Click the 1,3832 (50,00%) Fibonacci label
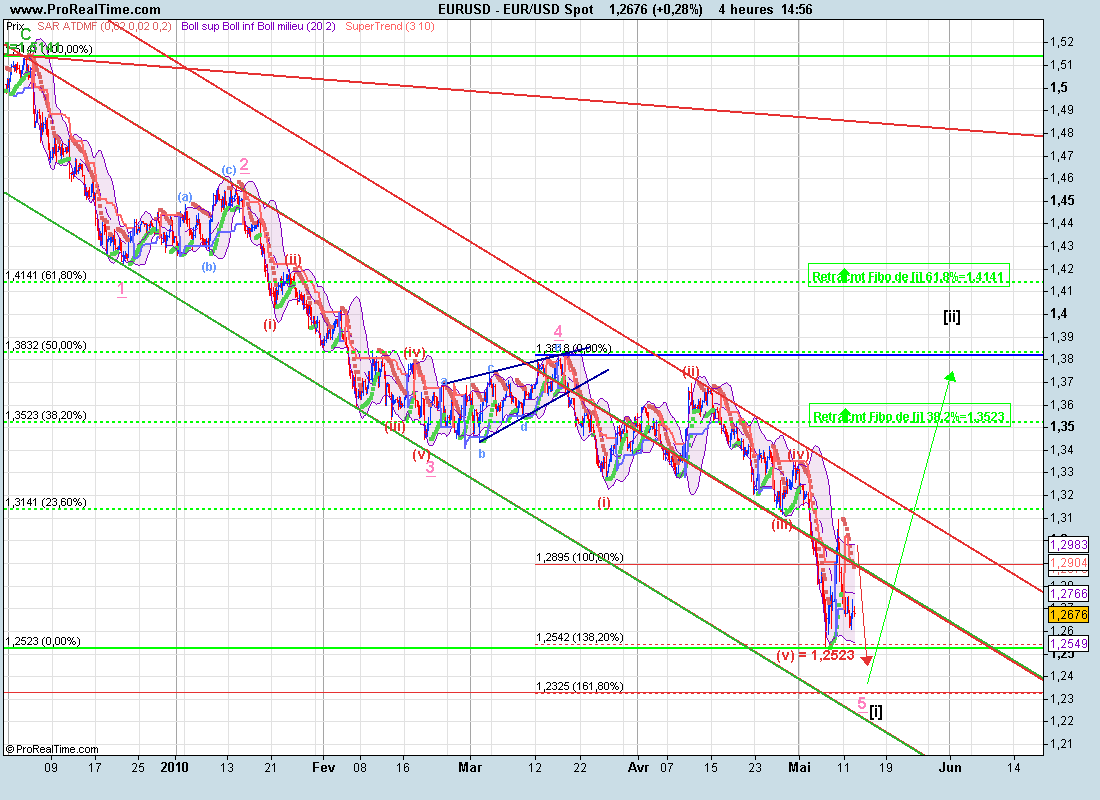The height and width of the screenshot is (800, 1100). (x=46, y=345)
